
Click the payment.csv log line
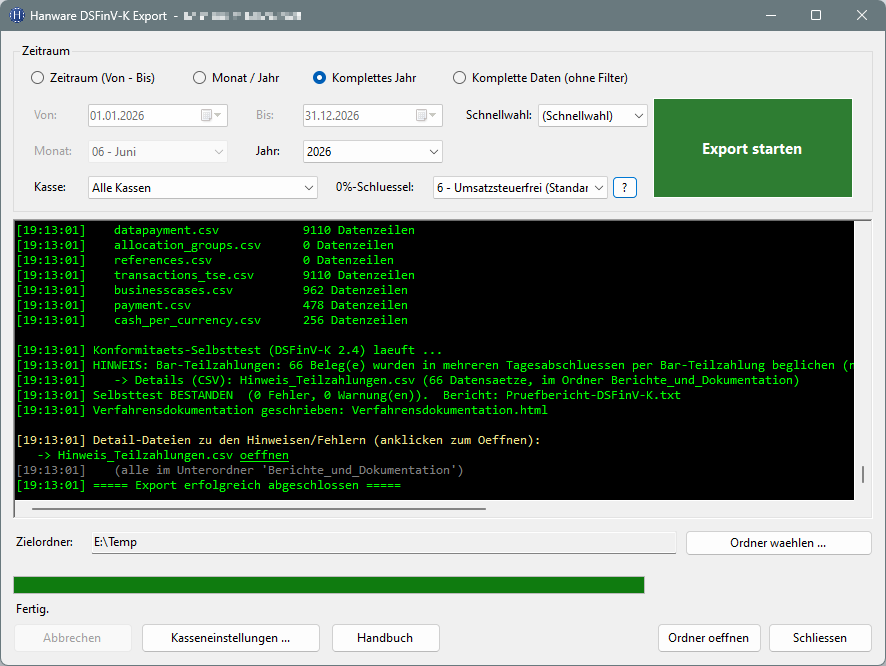coord(212,305)
